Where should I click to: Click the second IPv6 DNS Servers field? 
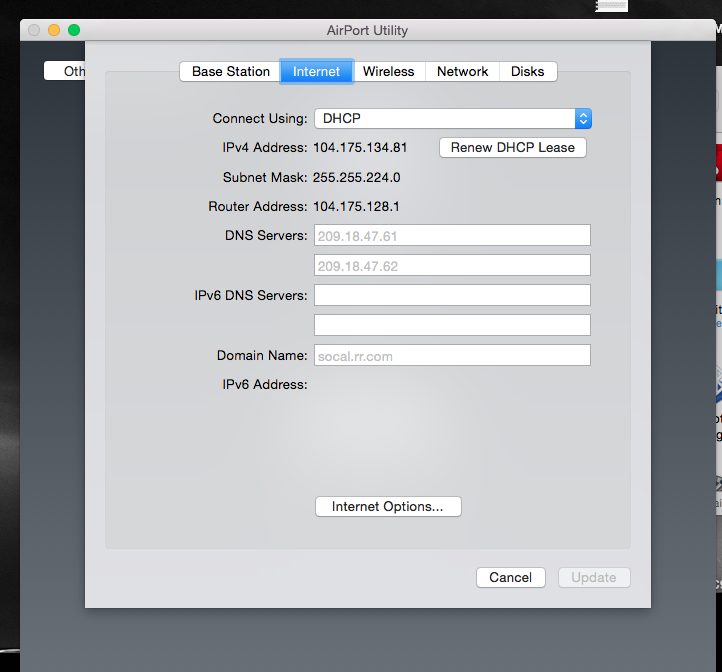coord(452,325)
